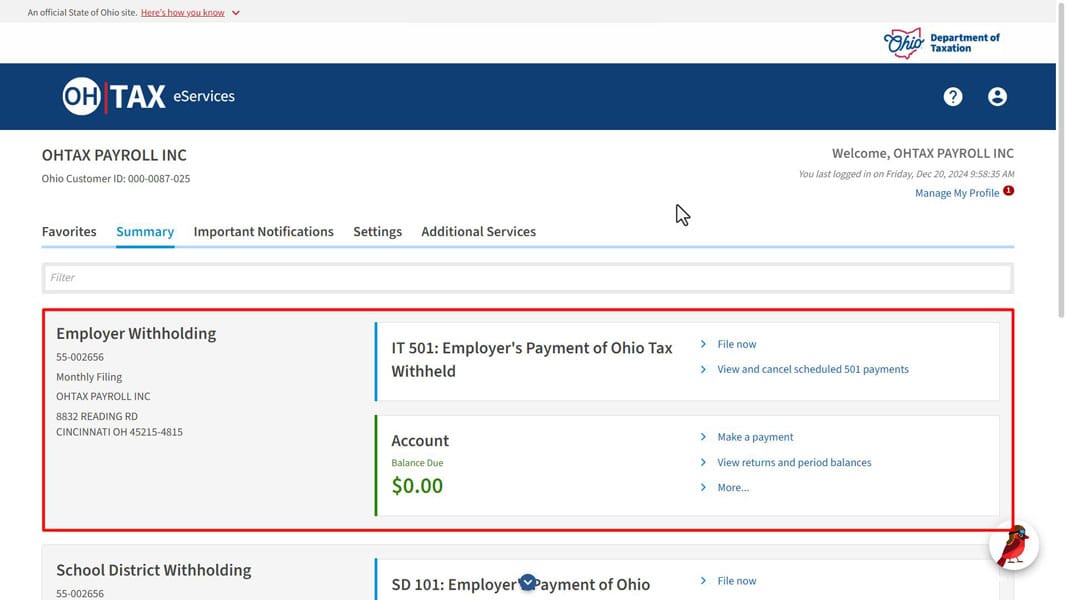Click the OH|TAX eServices logo
This screenshot has height=600, width=1067.
[x=148, y=97]
